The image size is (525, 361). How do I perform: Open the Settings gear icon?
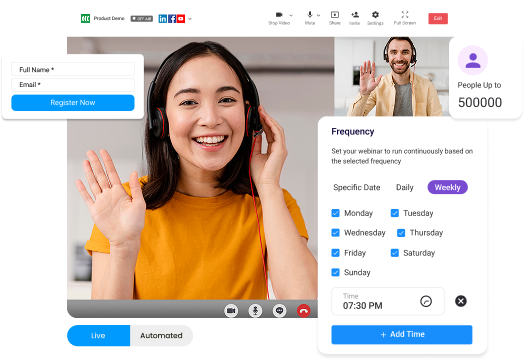pos(375,15)
